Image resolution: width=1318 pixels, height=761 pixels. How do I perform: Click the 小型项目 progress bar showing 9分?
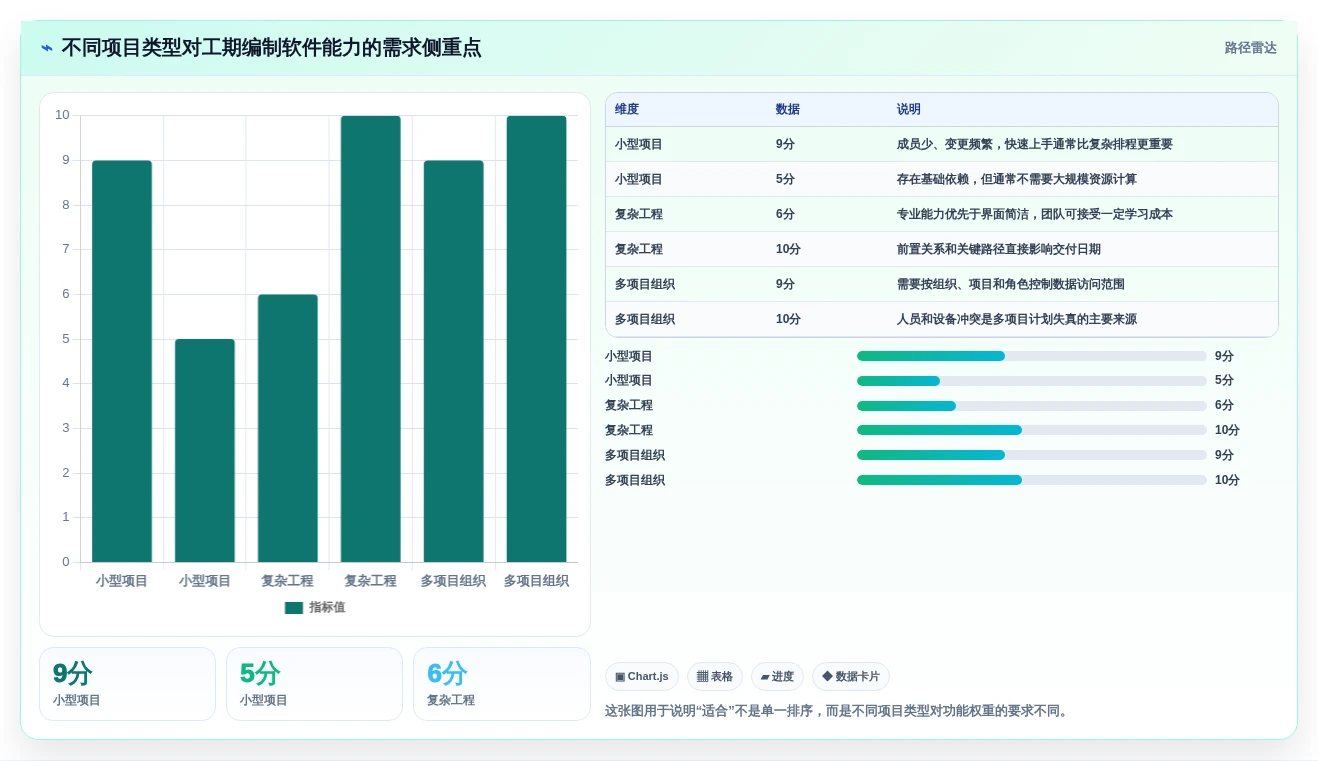point(1031,356)
